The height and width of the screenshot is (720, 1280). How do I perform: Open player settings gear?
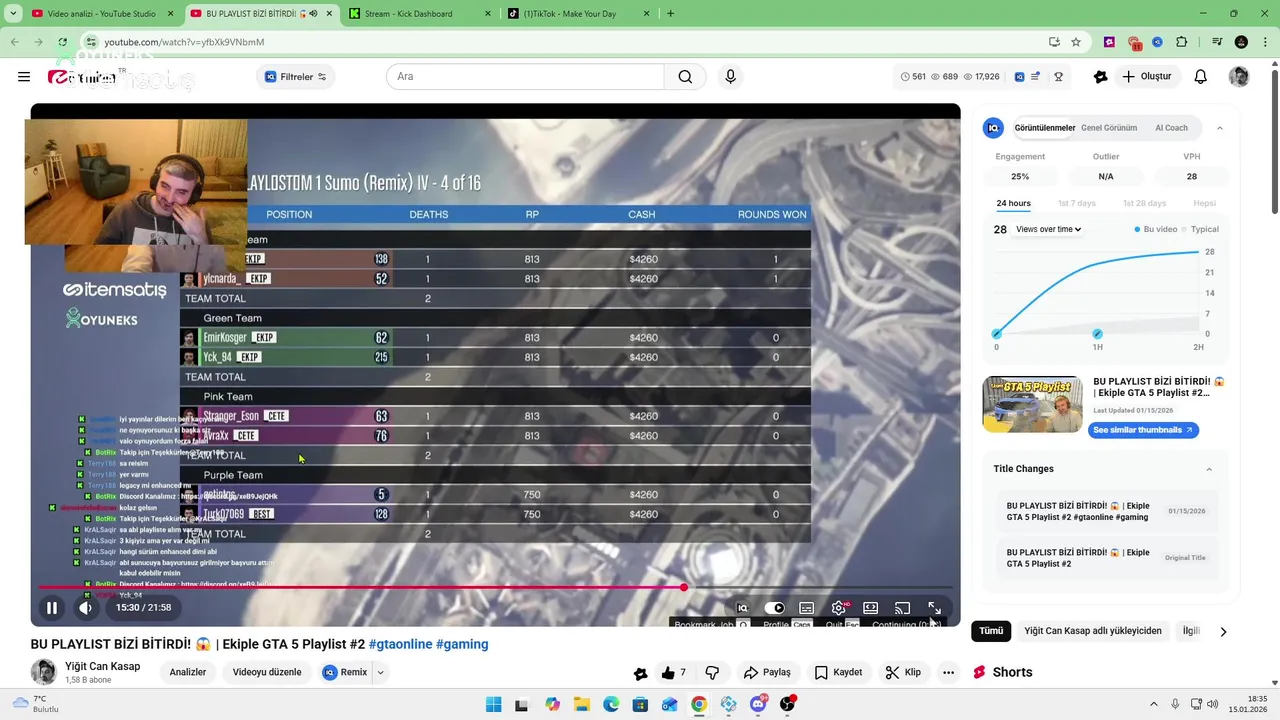(839, 608)
